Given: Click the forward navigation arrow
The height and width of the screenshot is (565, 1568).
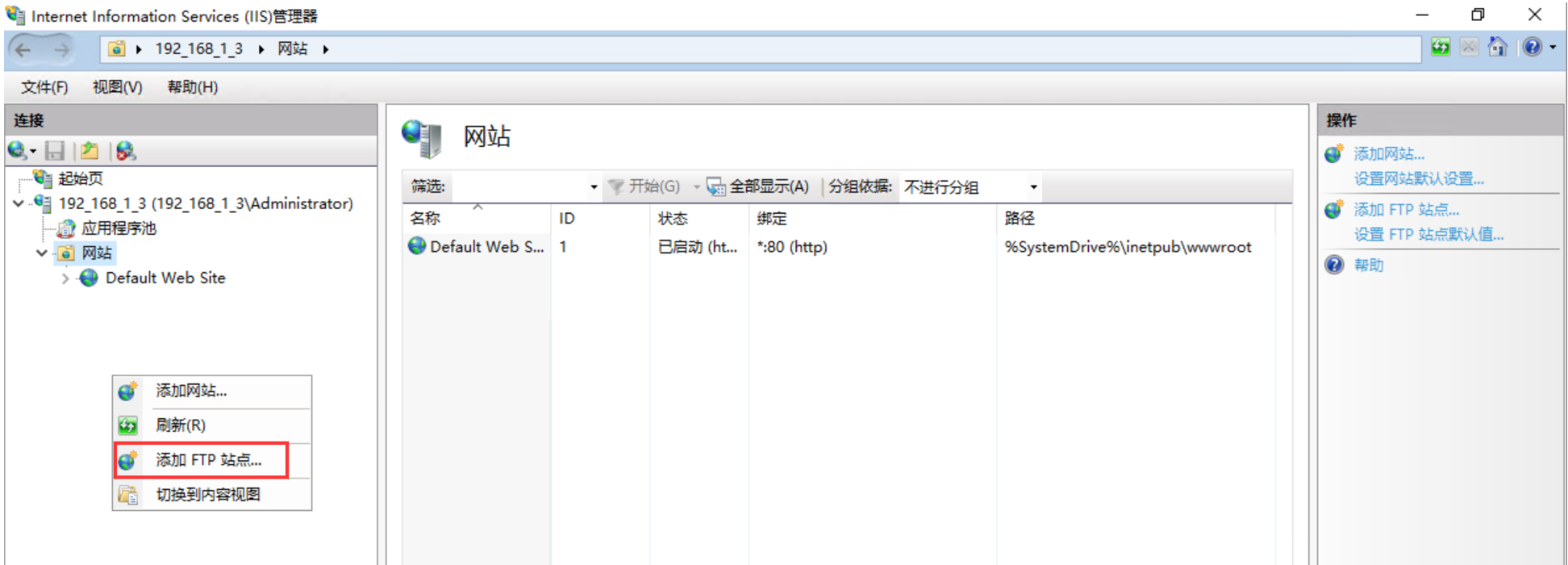Looking at the screenshot, I should 61,49.
